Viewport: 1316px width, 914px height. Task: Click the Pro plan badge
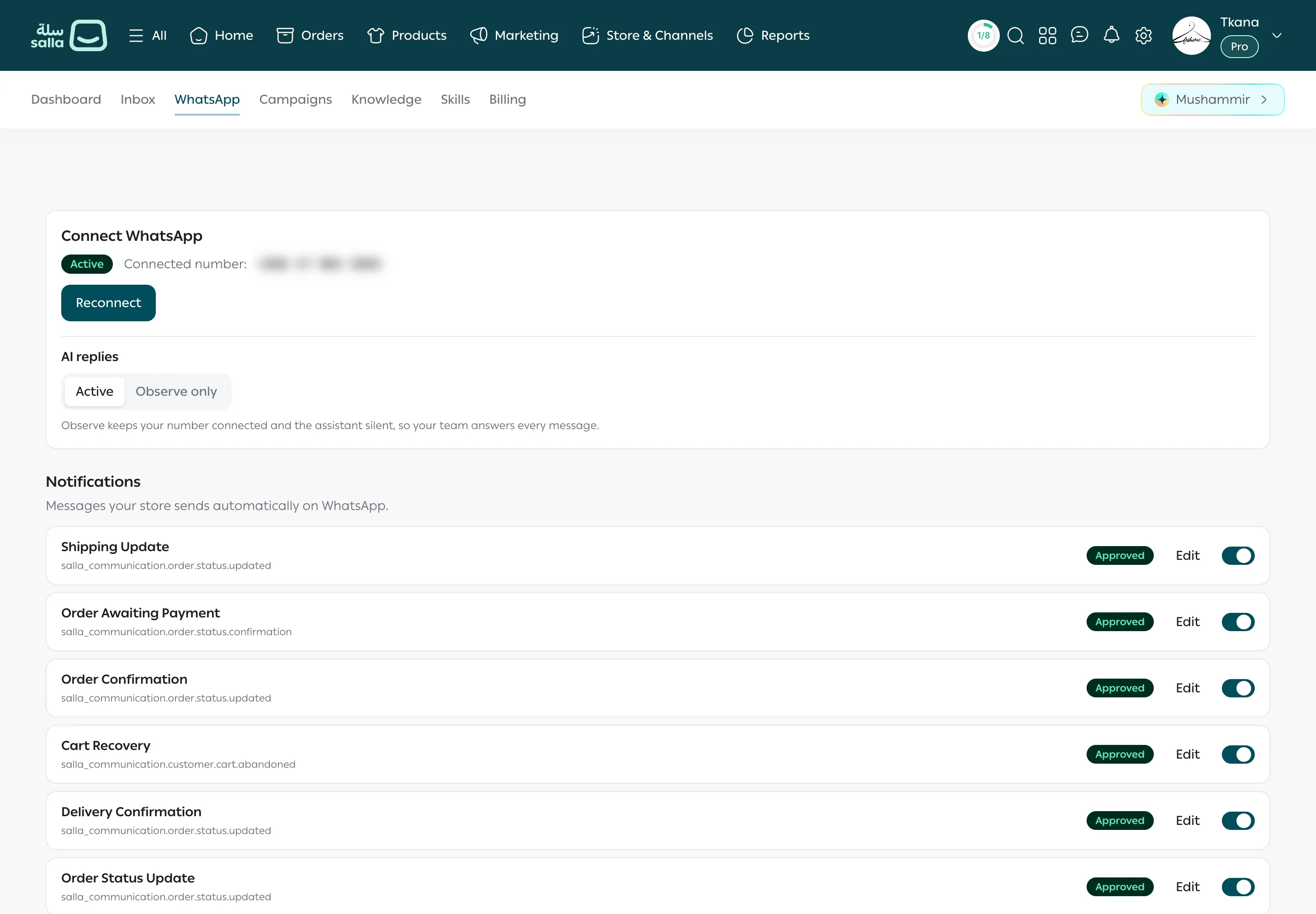point(1239,47)
